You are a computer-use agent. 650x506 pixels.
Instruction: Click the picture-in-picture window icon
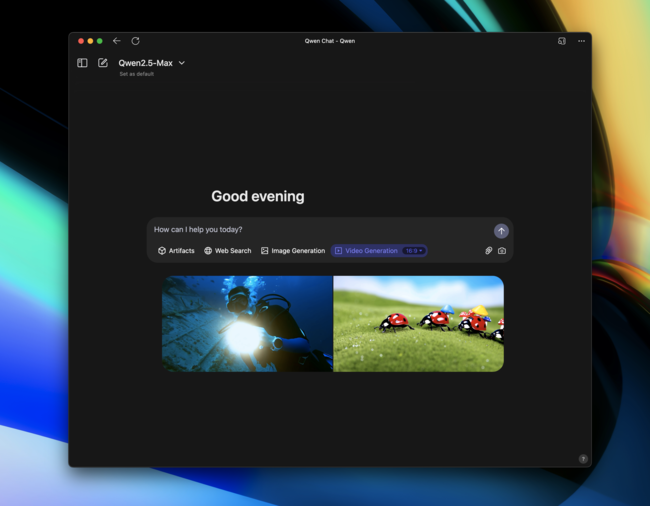(562, 41)
